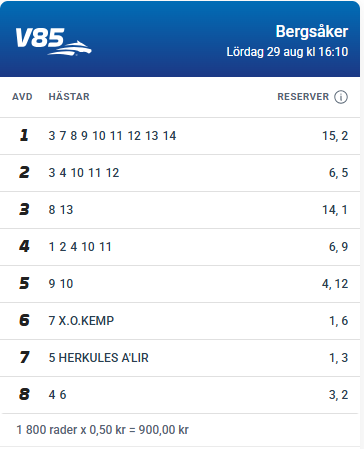Click the HÄSTAR column header

click(69, 97)
